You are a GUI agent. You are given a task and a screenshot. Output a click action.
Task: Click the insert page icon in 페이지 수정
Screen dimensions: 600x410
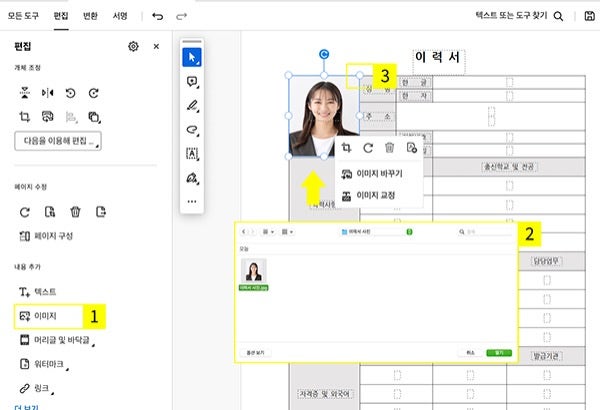pyautogui.click(x=50, y=212)
